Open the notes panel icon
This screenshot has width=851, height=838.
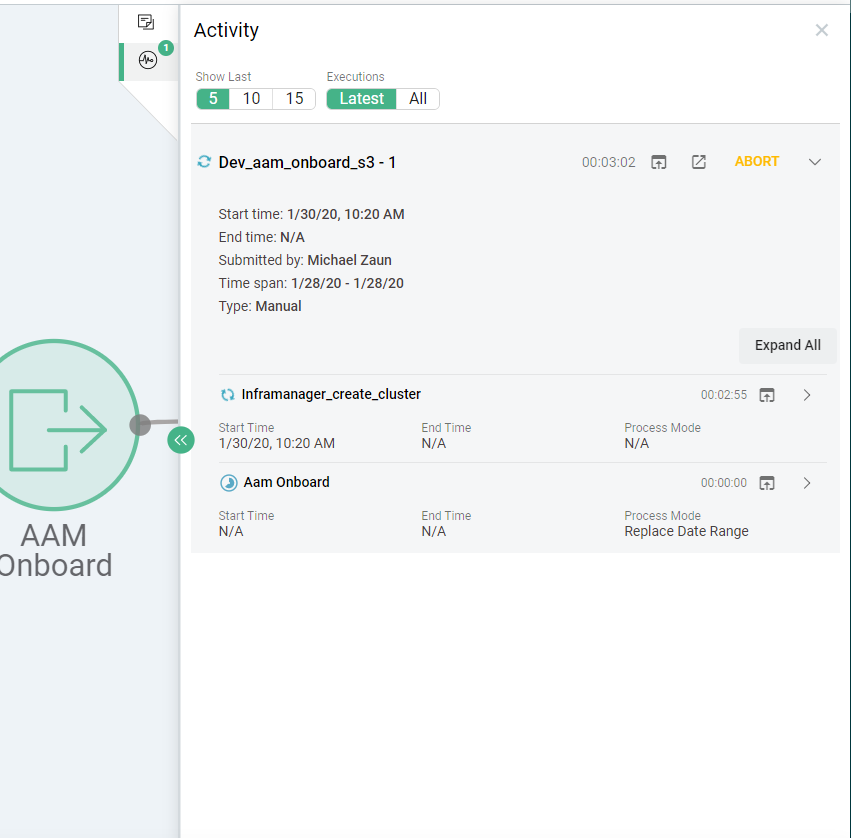(x=146, y=22)
